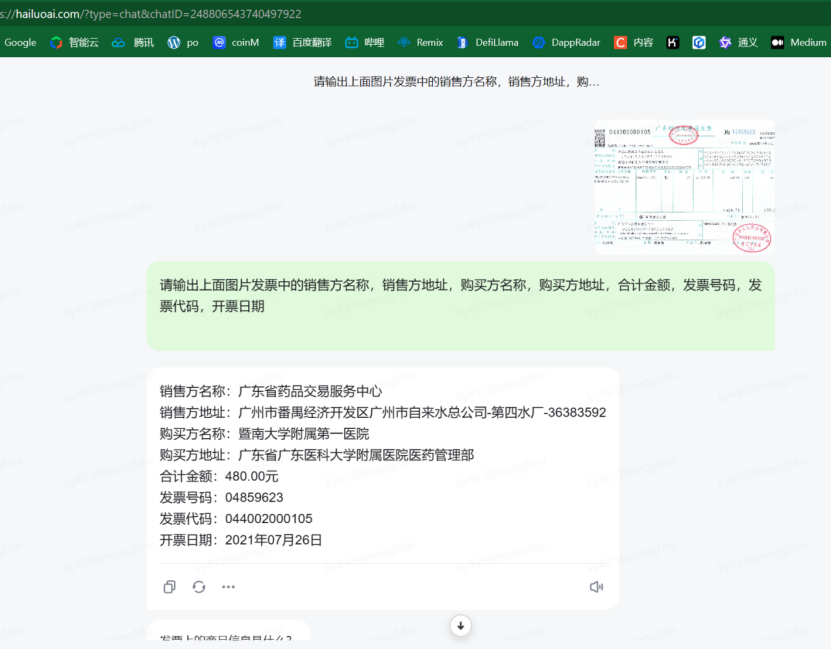Click the 合计金额 480.00元 line
Viewport: 831px width, 650px height.
(219, 476)
